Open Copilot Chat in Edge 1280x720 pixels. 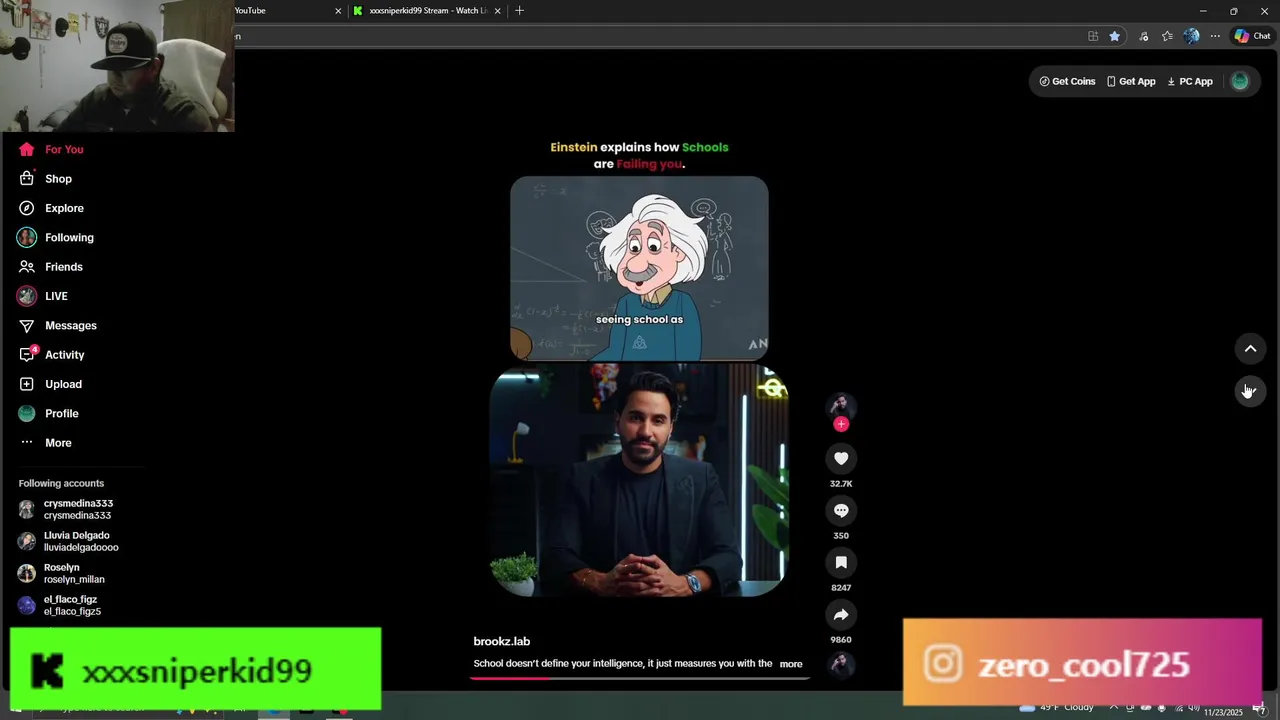(x=1252, y=36)
